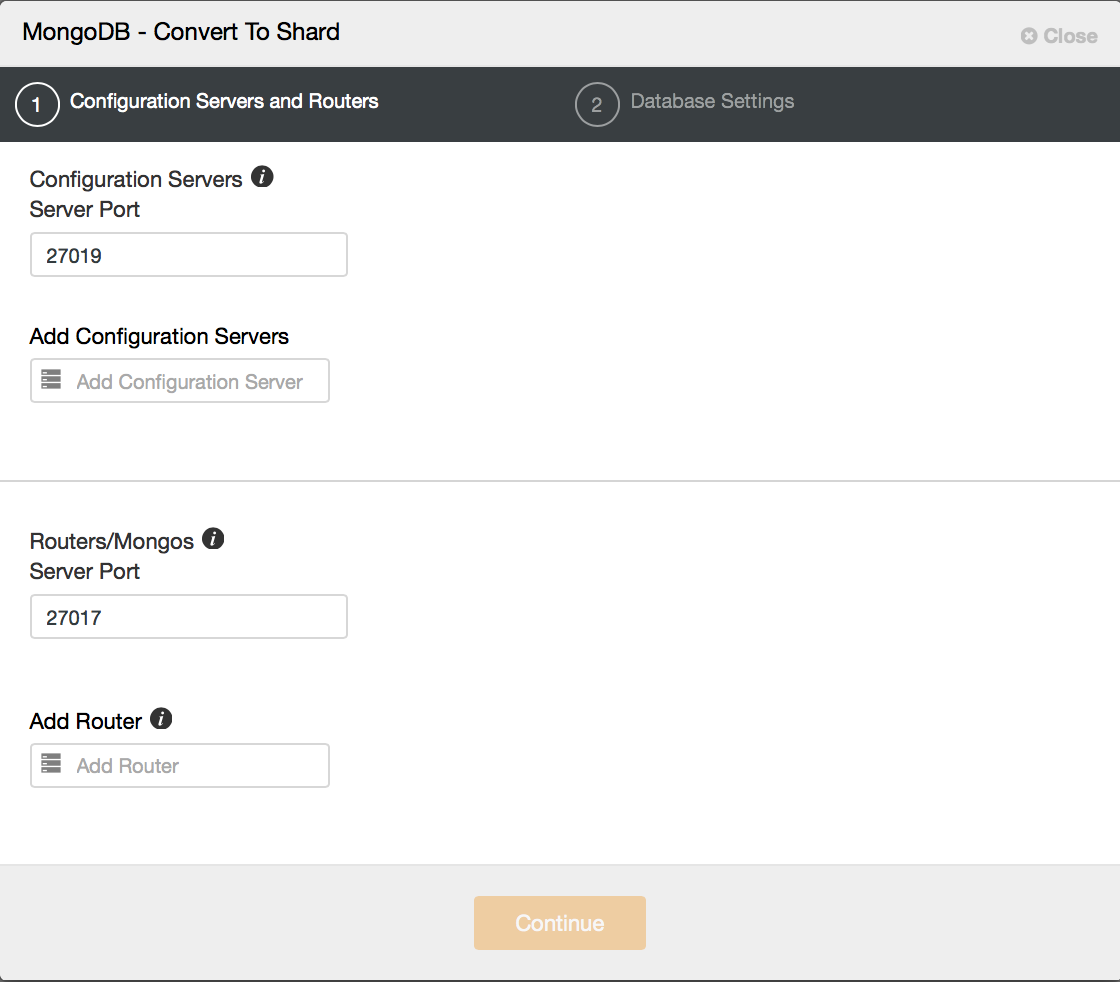The width and height of the screenshot is (1120, 982).
Task: Click the Routers/Mongos heading text
Action: [x=111, y=541]
